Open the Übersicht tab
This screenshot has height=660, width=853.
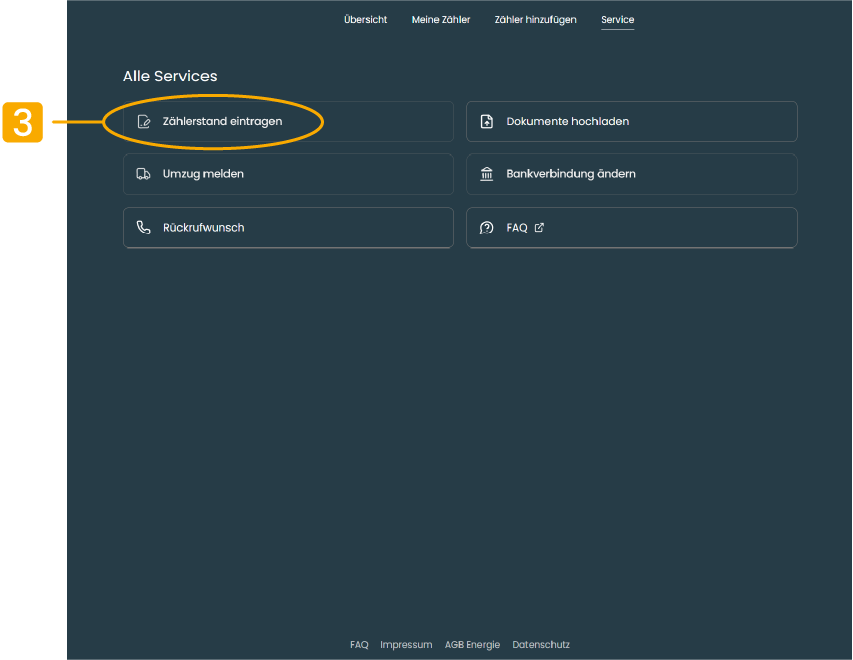coord(365,20)
